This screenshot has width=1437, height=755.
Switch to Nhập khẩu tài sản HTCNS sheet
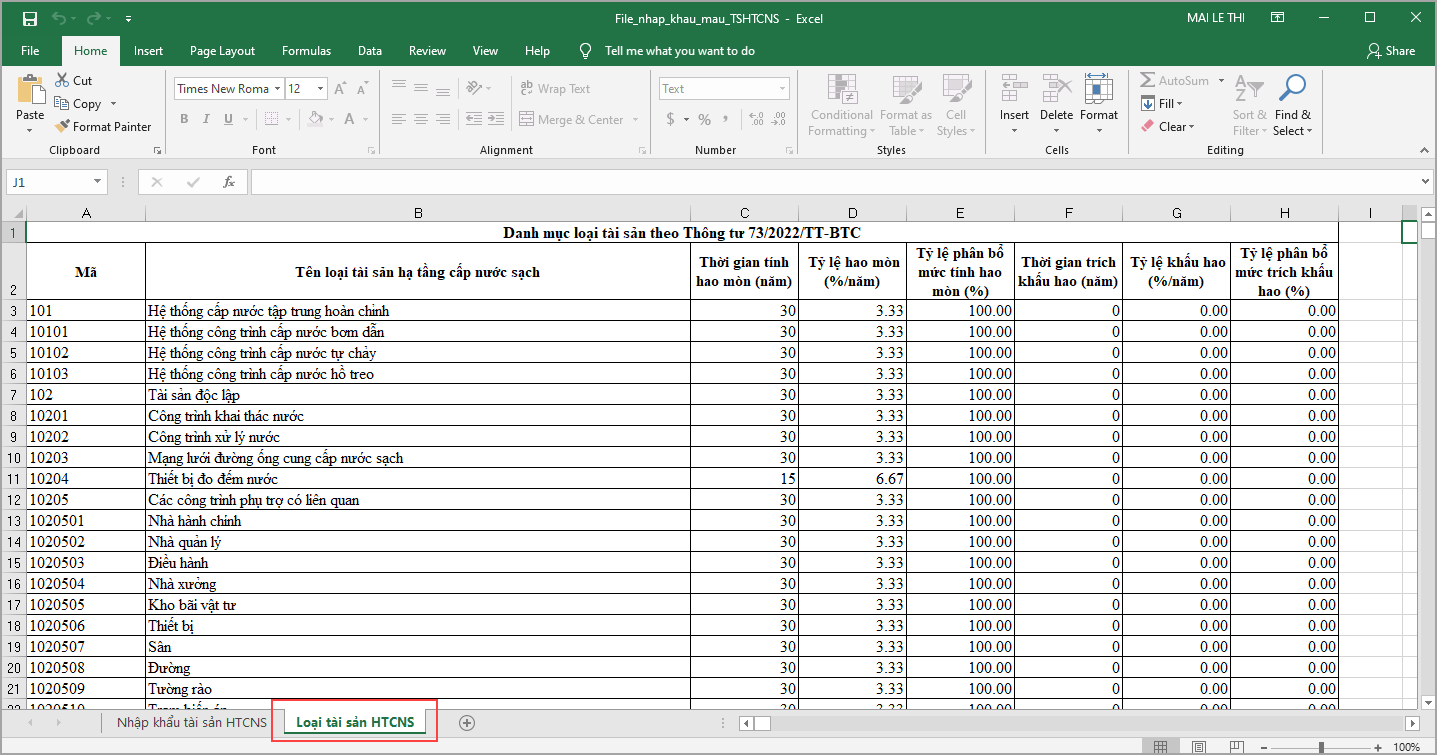(191, 722)
